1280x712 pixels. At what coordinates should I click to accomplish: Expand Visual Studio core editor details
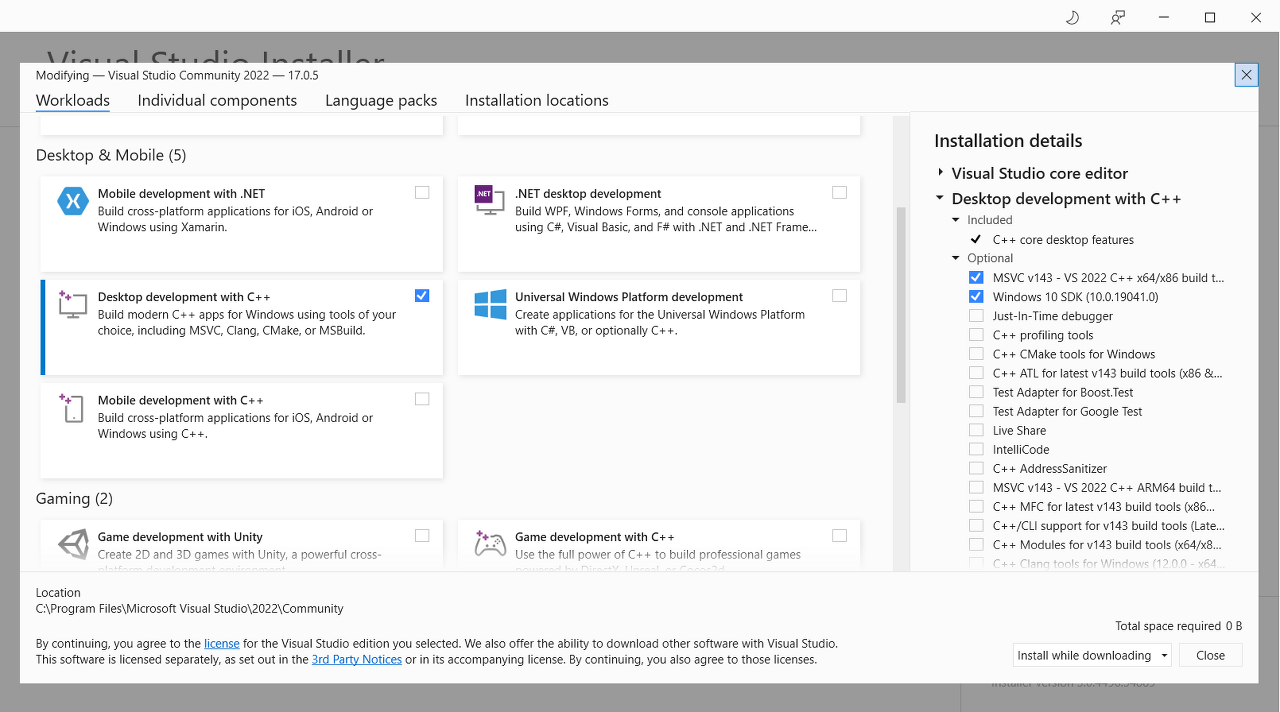point(941,173)
